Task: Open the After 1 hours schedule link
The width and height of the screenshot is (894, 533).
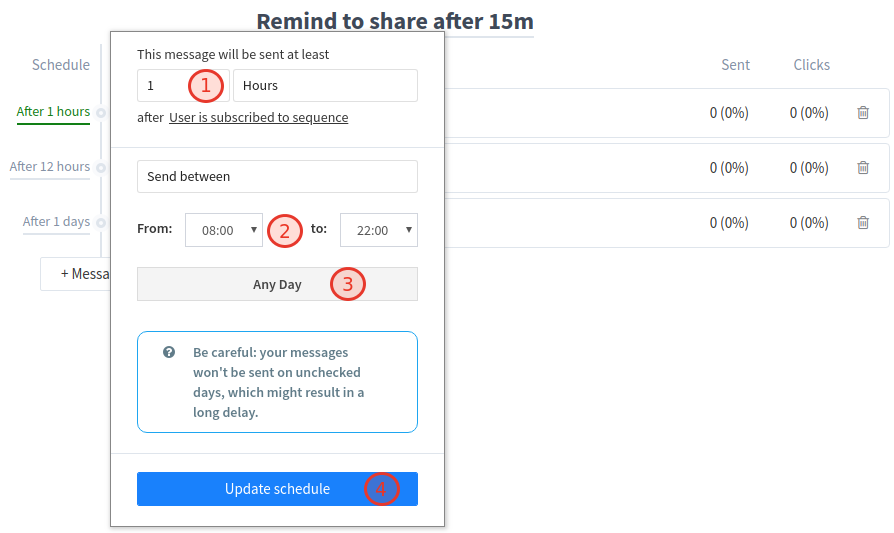Action: tap(53, 112)
